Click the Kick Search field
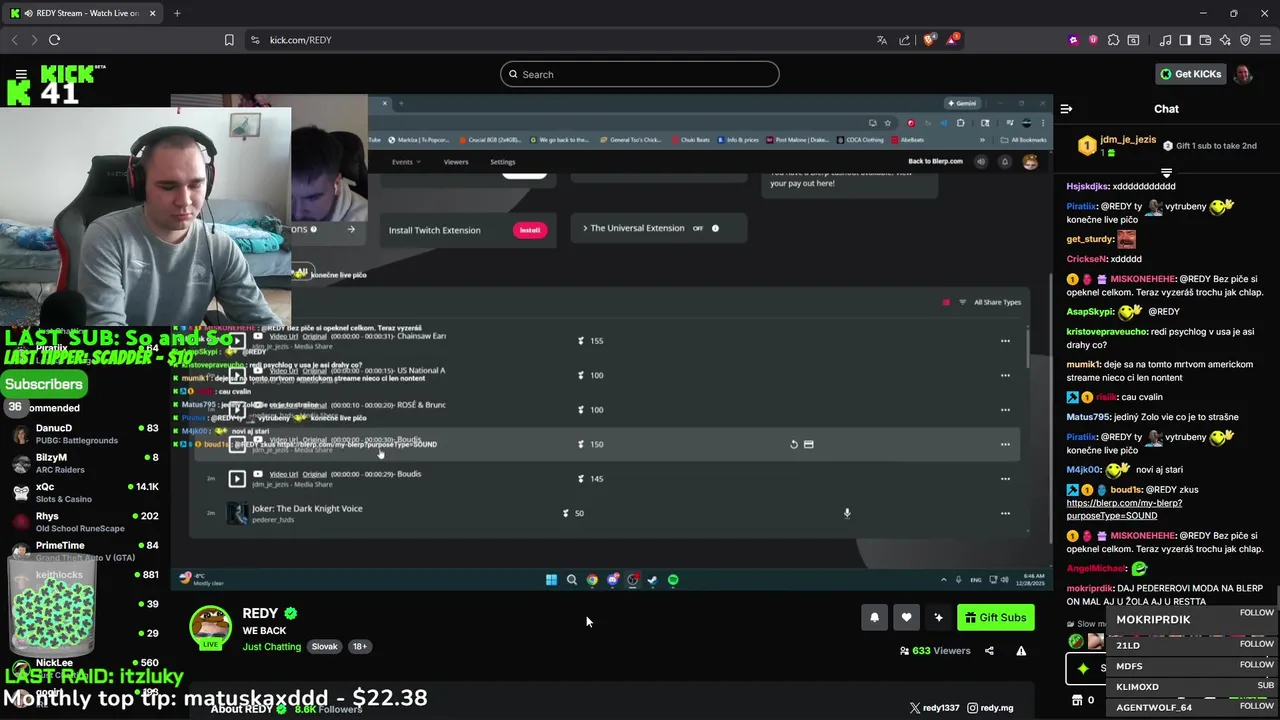 point(640,74)
